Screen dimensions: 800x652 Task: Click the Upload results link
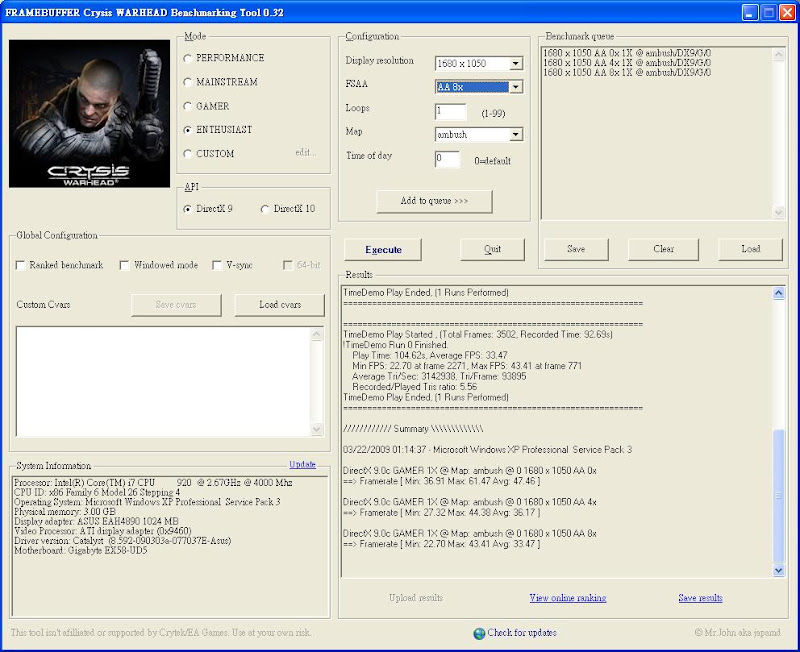click(416, 598)
